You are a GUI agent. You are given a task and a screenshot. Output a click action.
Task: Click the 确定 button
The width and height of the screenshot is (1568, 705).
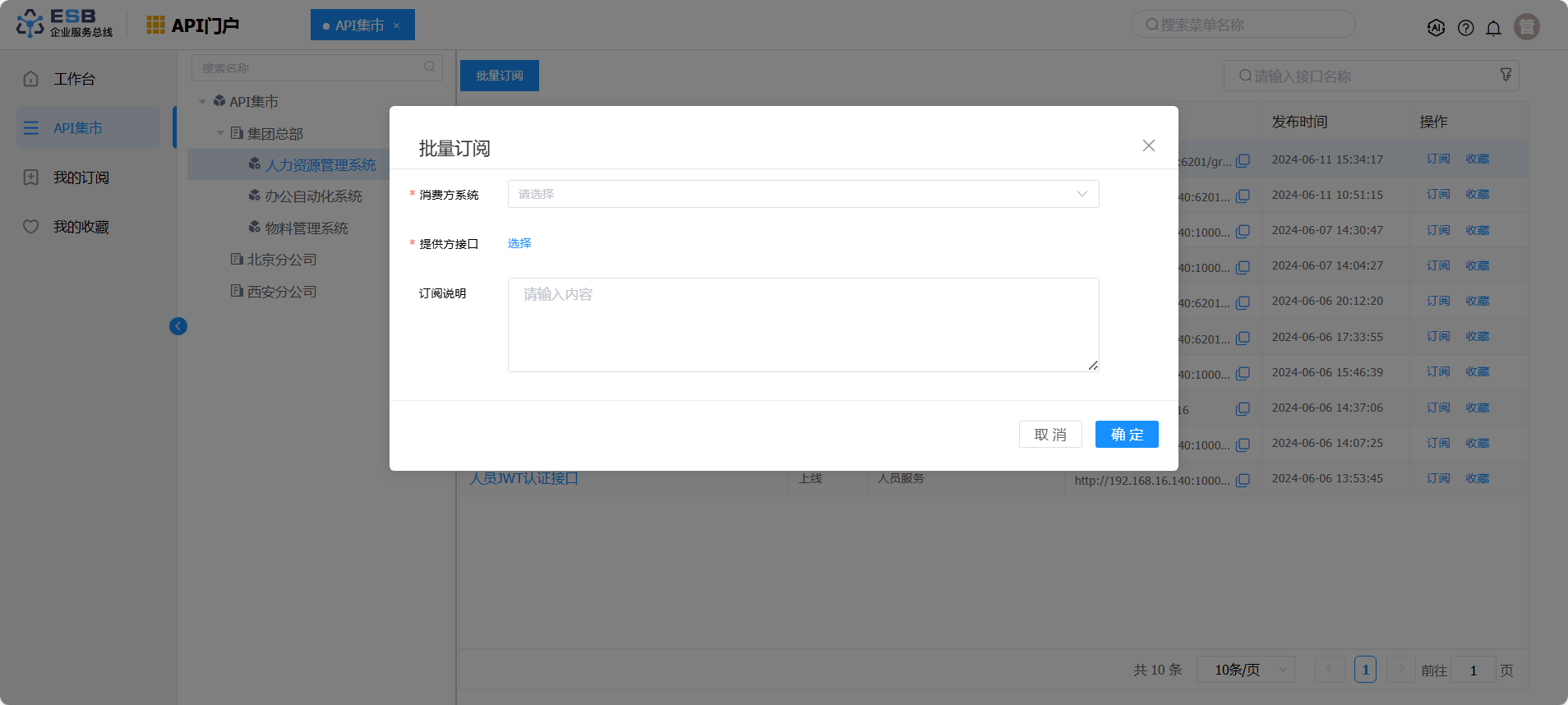(x=1126, y=435)
